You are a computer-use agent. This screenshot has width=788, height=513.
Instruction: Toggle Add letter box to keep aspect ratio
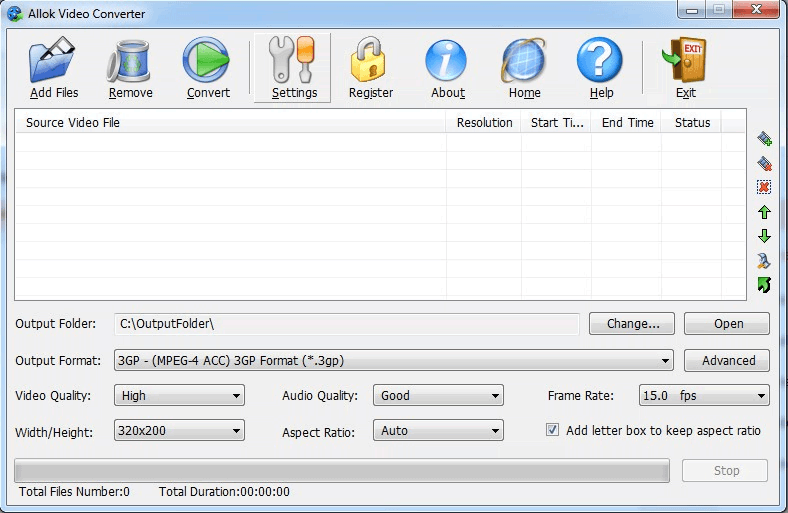552,430
